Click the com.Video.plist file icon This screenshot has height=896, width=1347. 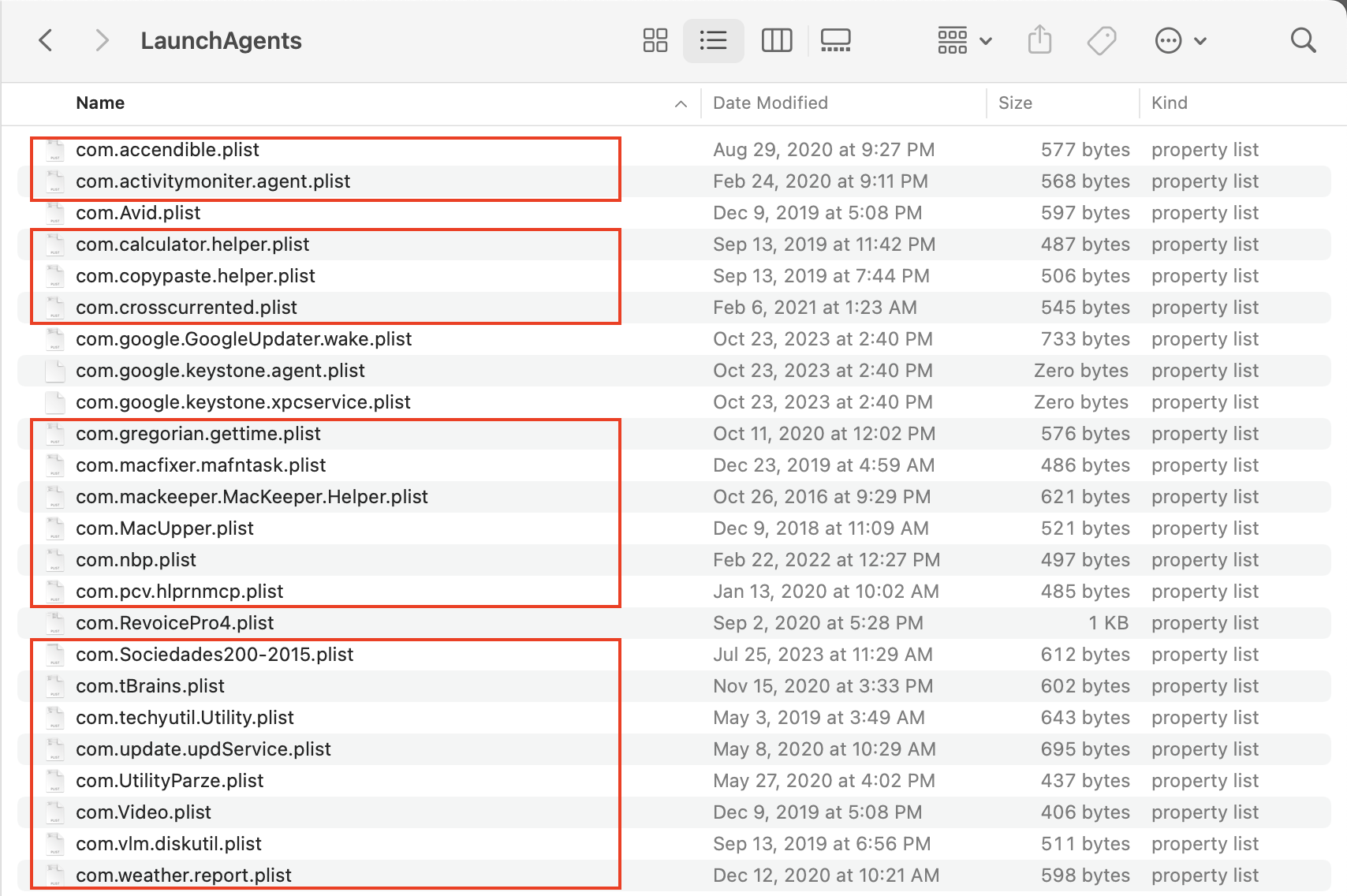click(55, 812)
